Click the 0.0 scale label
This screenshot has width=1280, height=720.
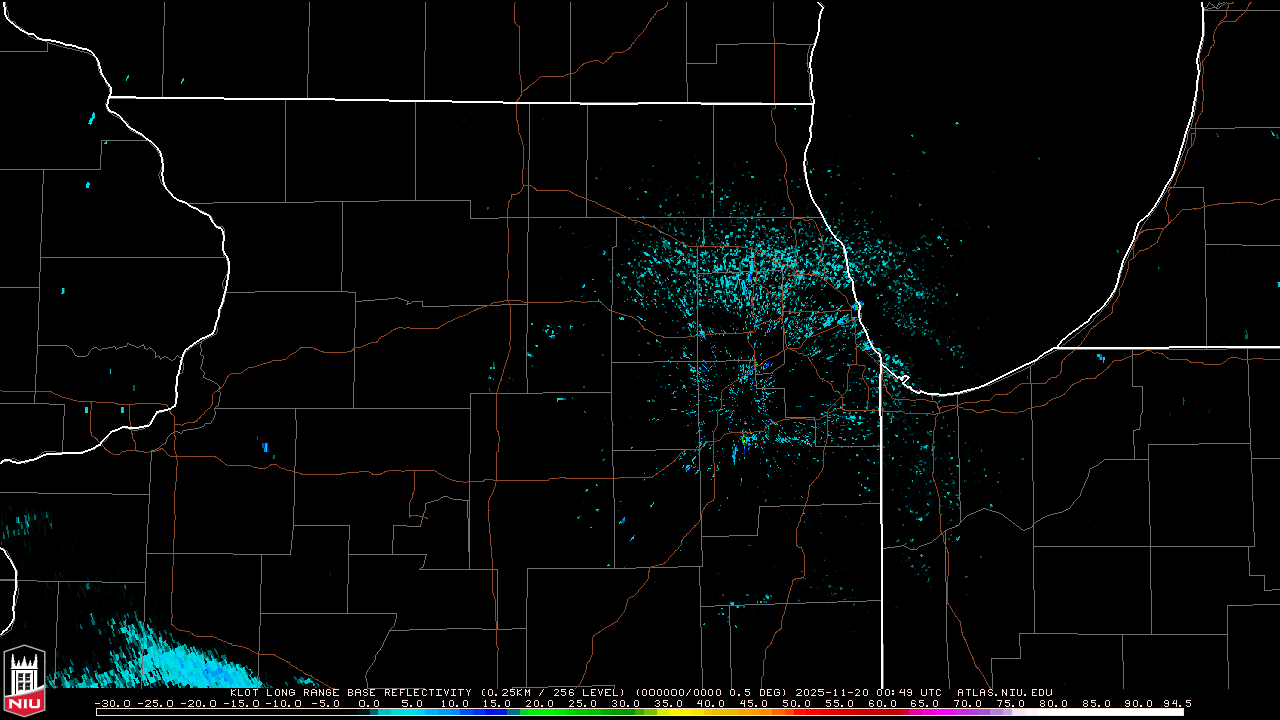(x=370, y=703)
